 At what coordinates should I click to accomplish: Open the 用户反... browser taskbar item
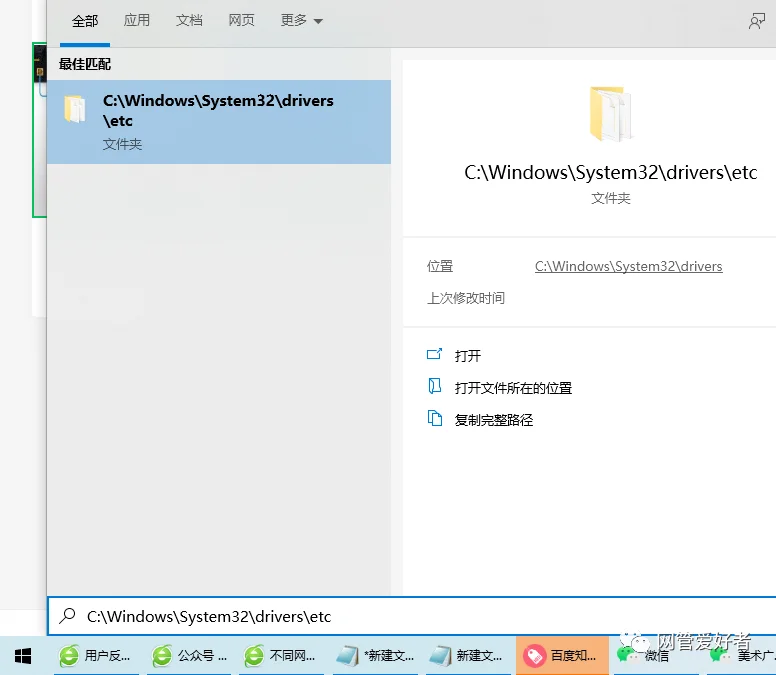(x=96, y=656)
